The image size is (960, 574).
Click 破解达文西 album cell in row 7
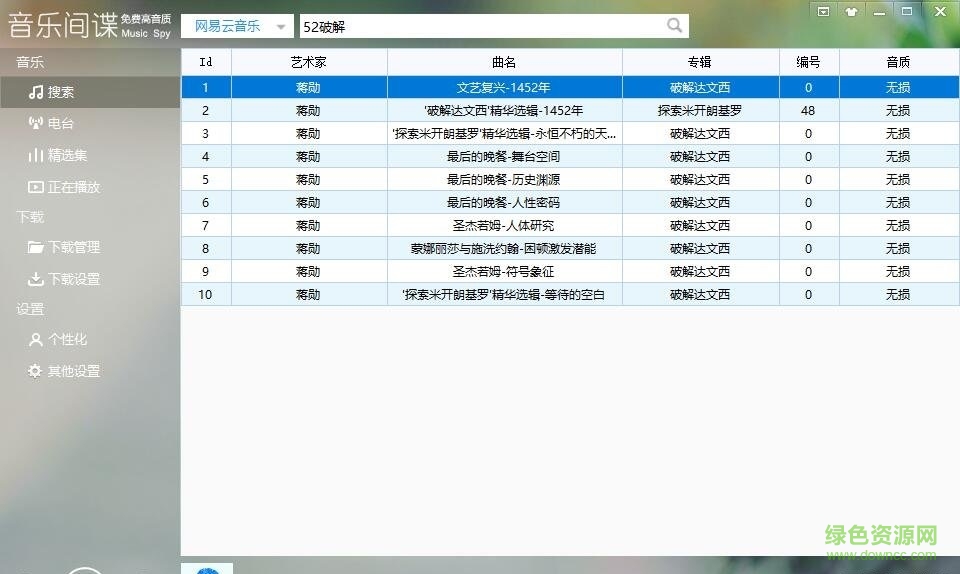pyautogui.click(x=700, y=226)
